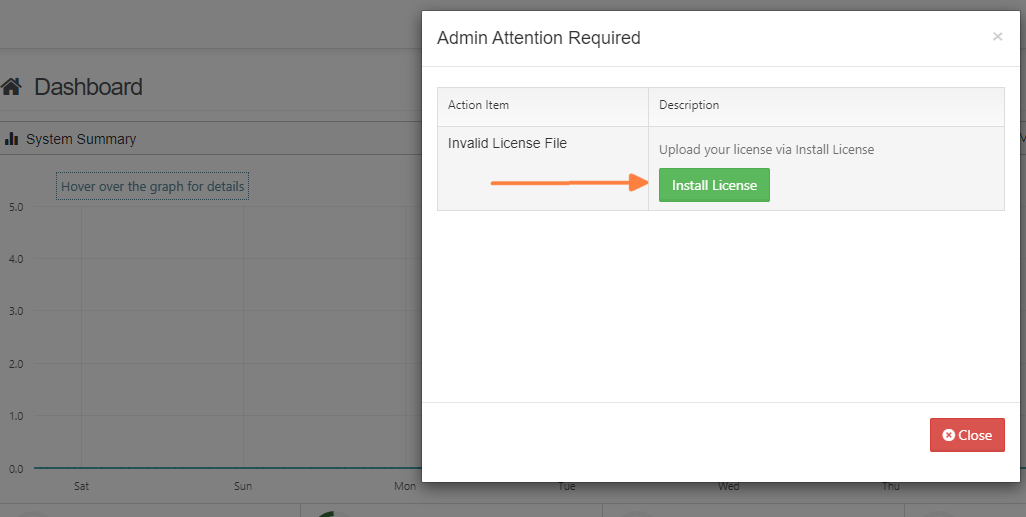Click the System Summary bar chart icon
This screenshot has height=517, width=1026.
click(x=12, y=139)
